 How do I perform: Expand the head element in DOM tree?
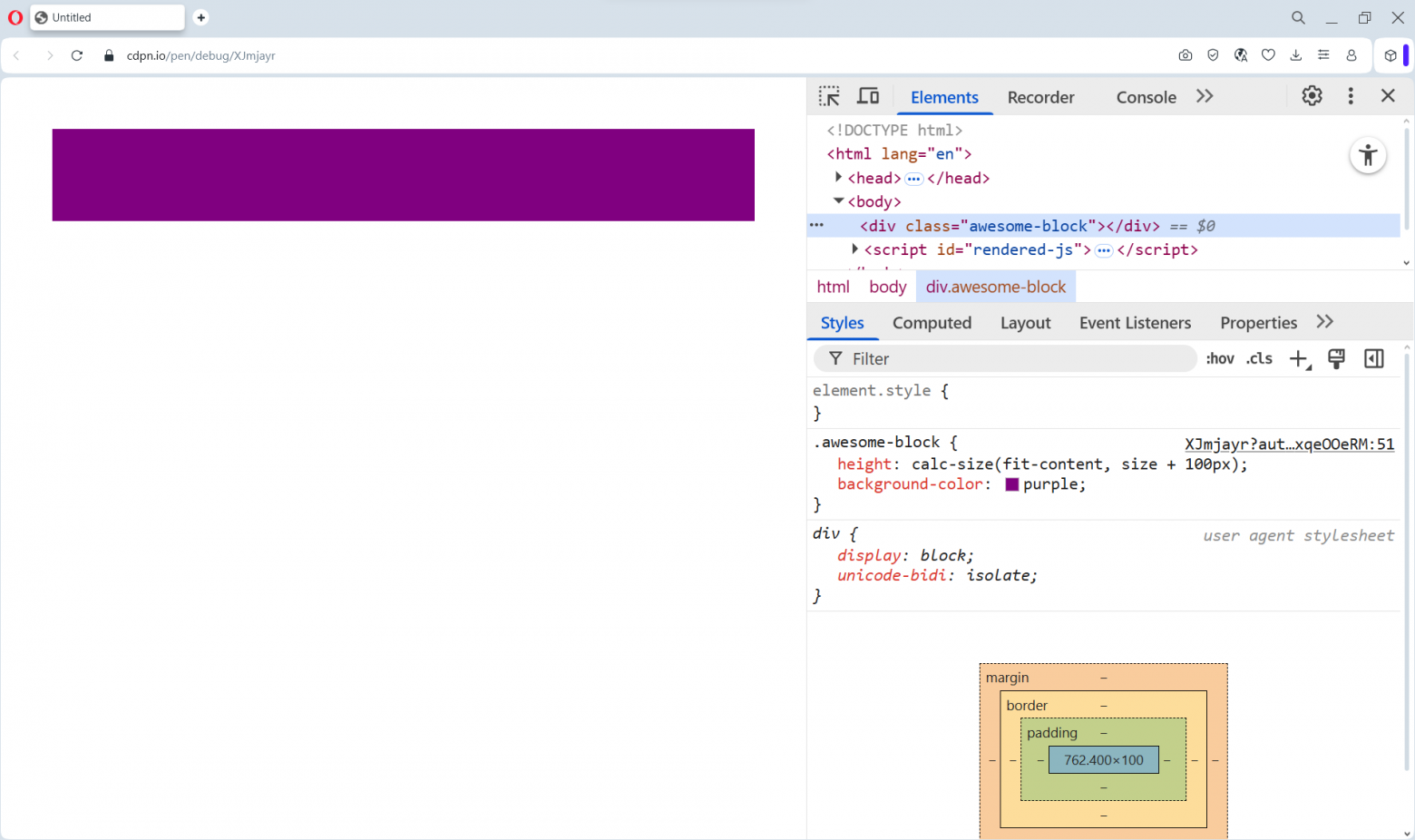(x=838, y=177)
